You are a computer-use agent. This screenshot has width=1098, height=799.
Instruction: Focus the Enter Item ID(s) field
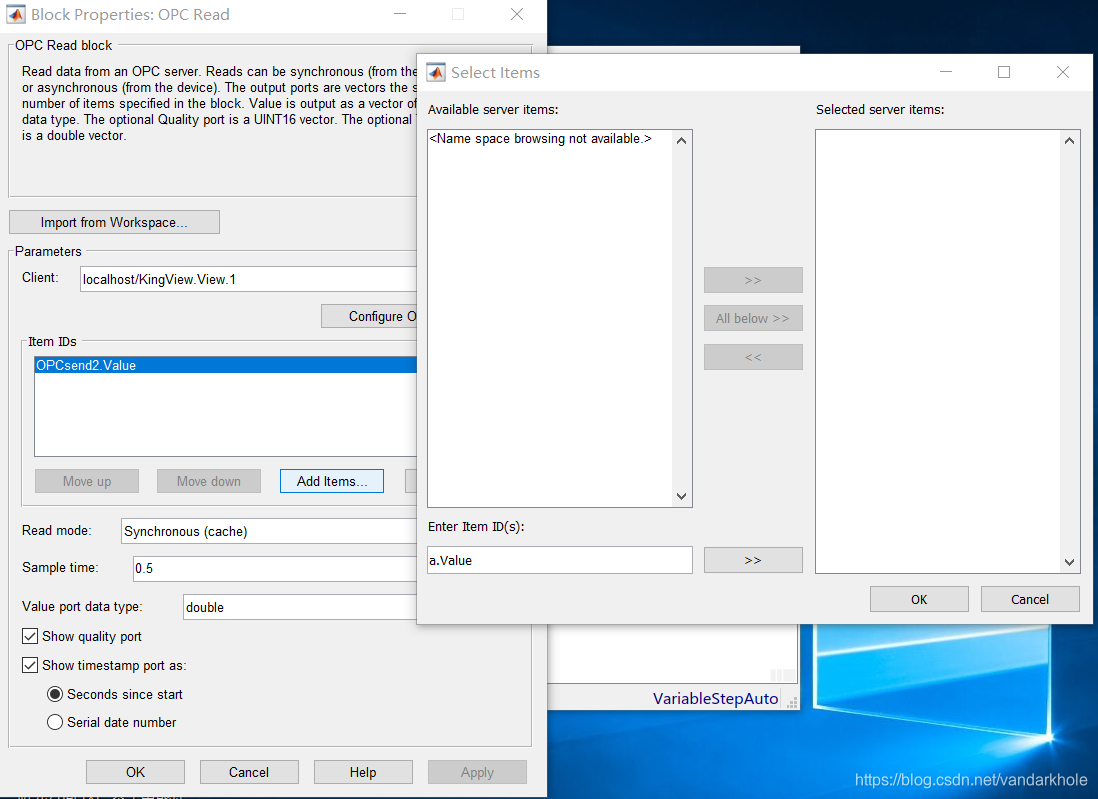[560, 560]
